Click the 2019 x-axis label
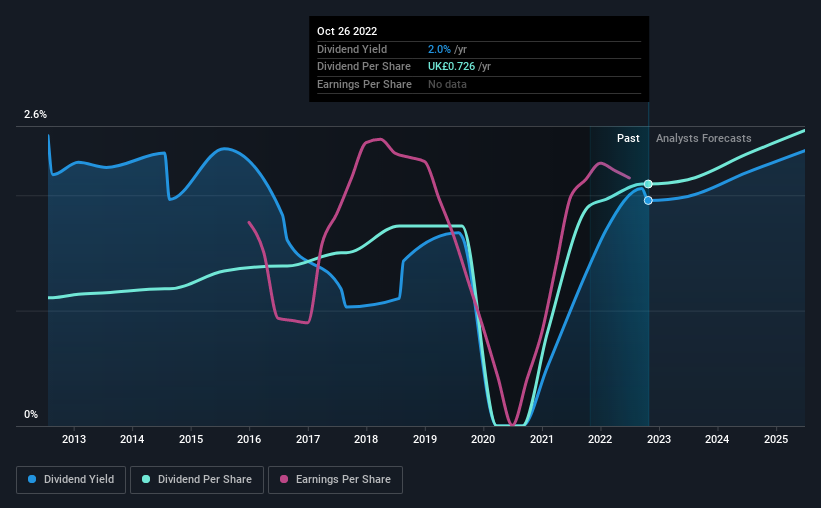The width and height of the screenshot is (821, 508). pyautogui.click(x=425, y=439)
